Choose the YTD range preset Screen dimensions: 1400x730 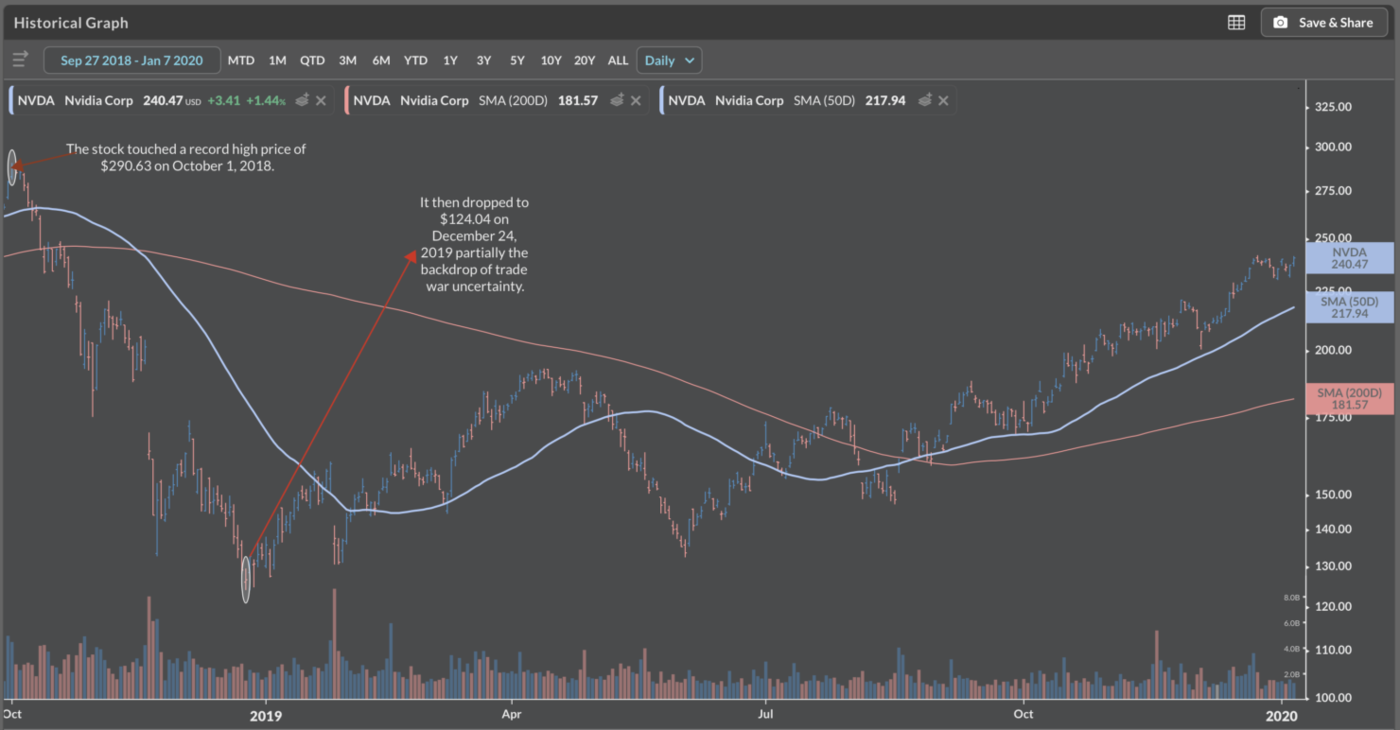[x=415, y=60]
